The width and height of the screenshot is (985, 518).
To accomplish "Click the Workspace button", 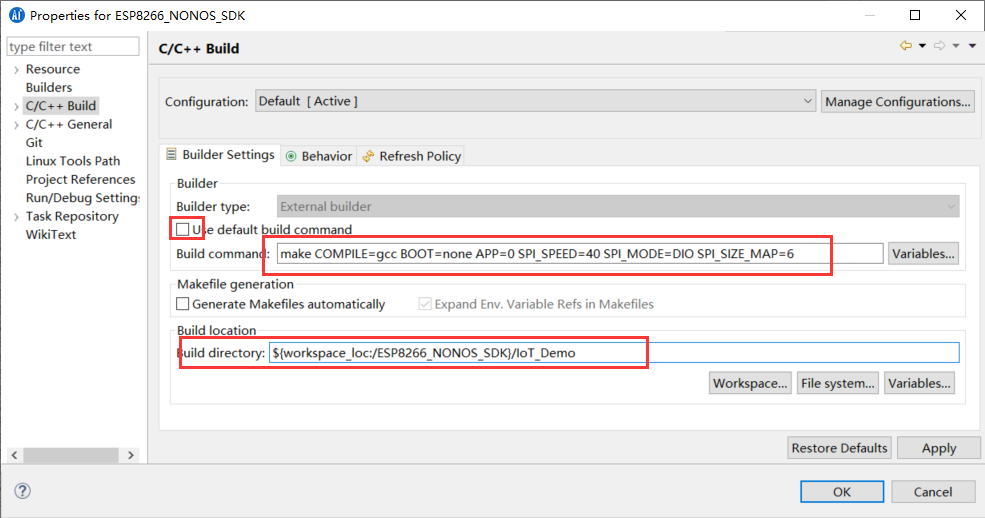I will coord(750,383).
